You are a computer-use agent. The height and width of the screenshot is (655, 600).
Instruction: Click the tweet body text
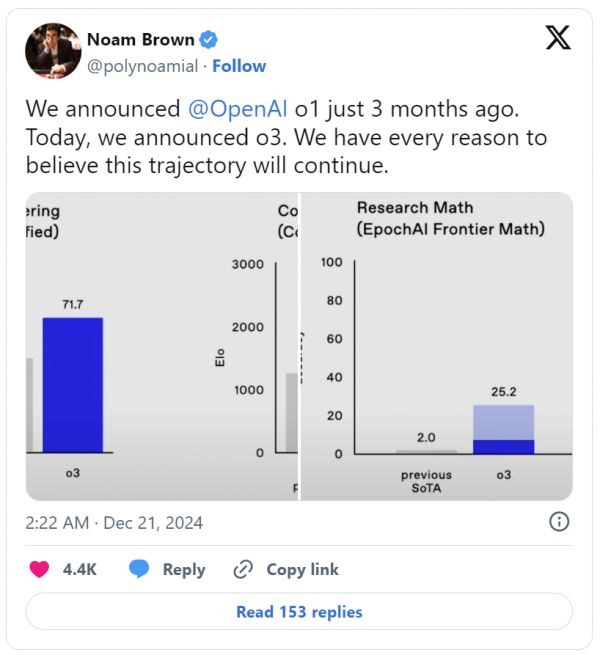point(286,136)
